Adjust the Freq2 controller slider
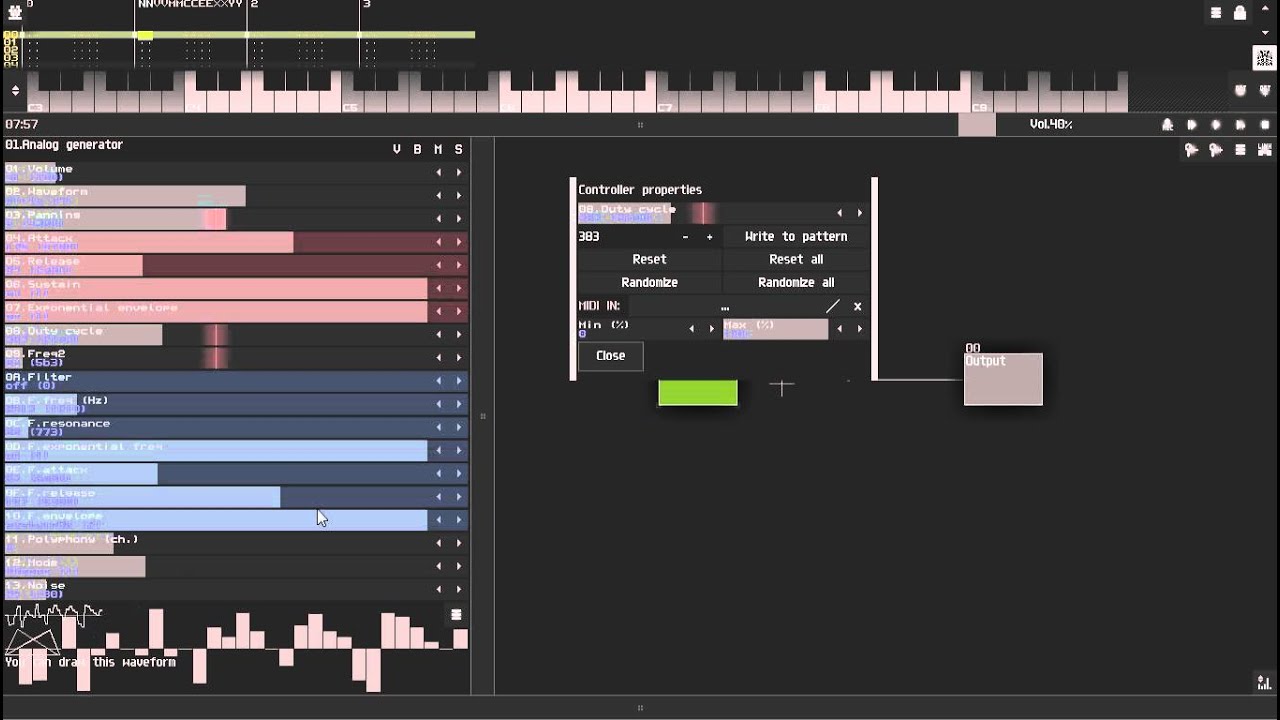 point(216,358)
